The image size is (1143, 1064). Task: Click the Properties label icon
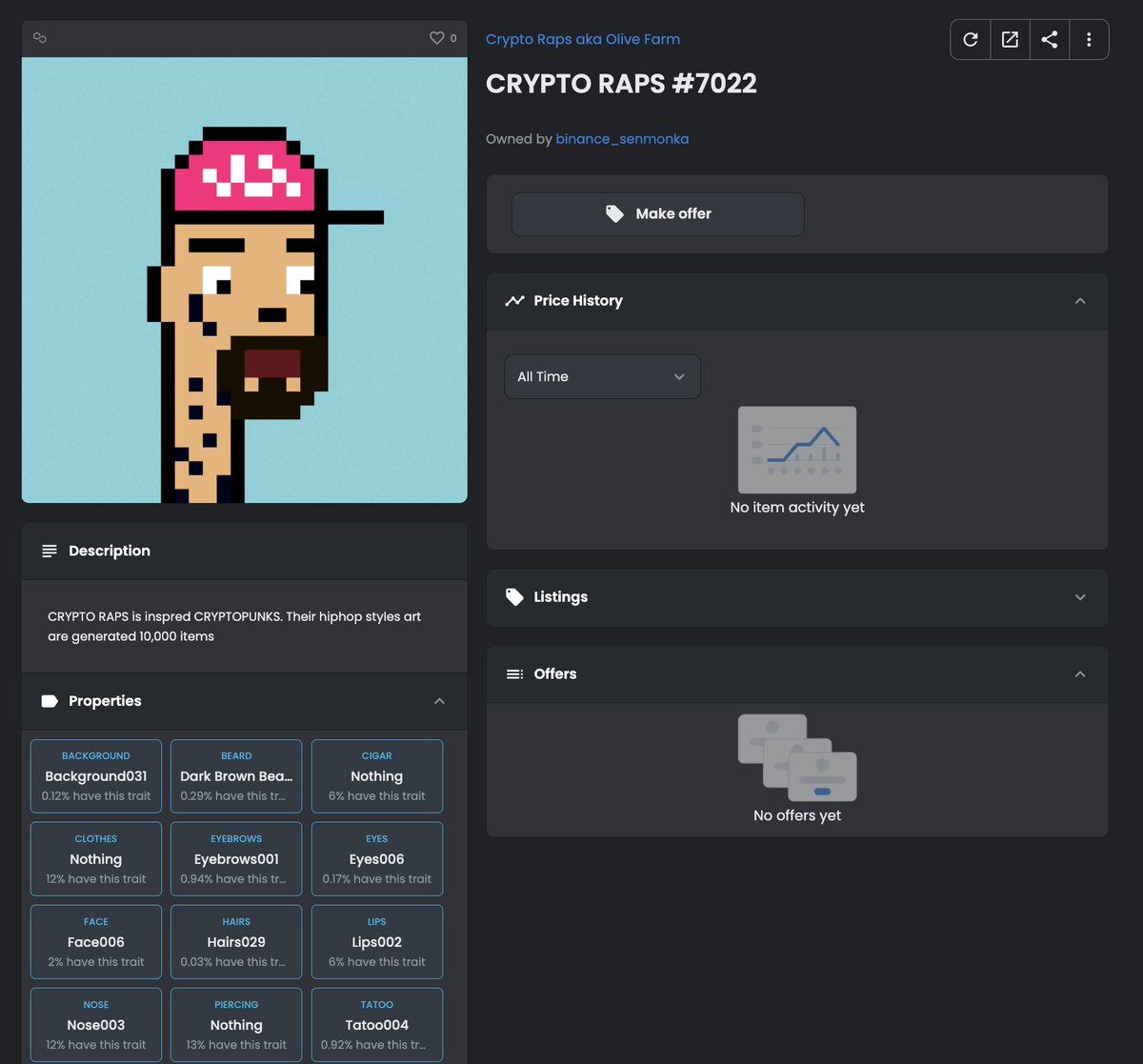tap(50, 701)
